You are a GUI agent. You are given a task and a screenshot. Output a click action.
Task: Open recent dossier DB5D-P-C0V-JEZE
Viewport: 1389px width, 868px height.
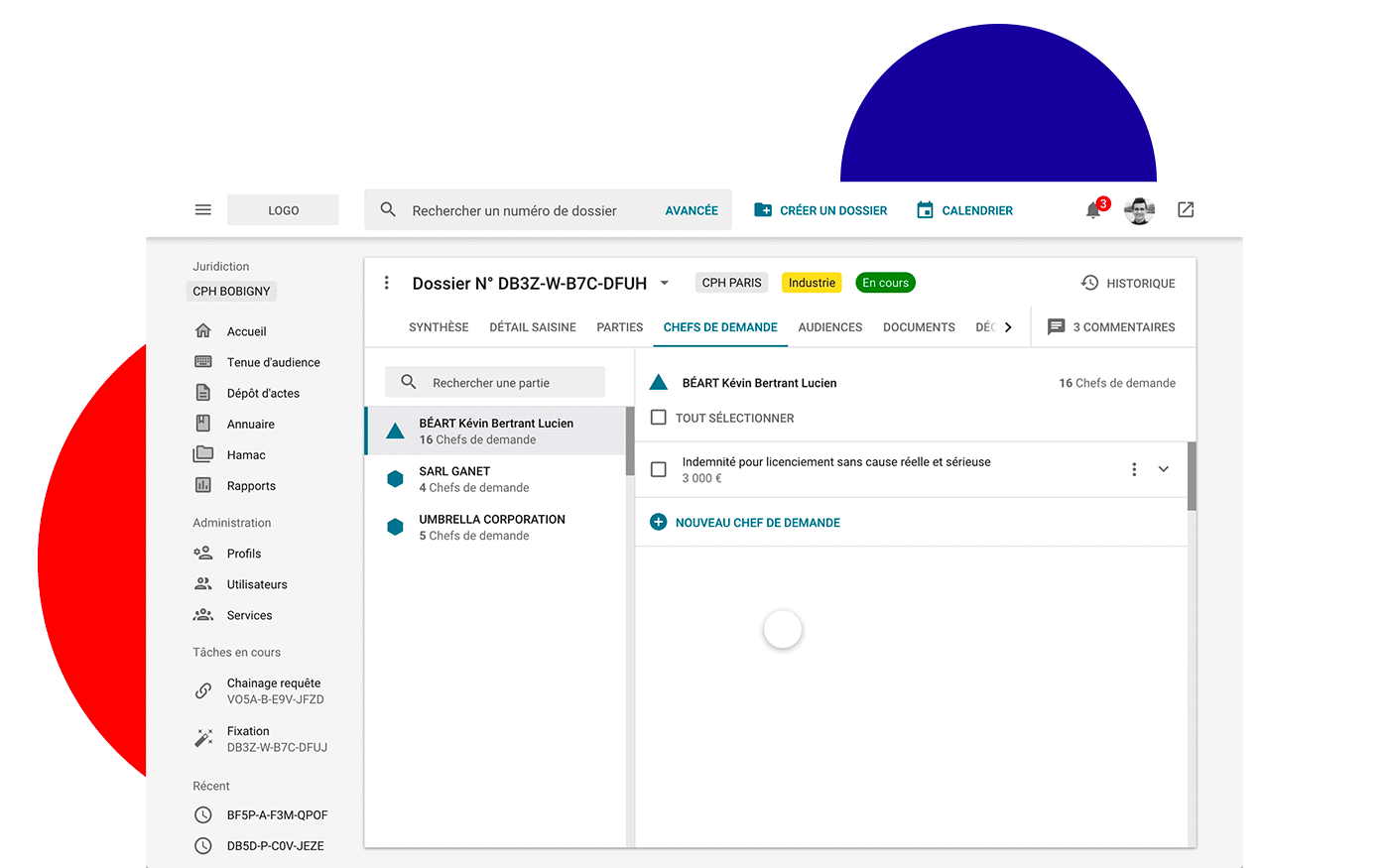coord(275,846)
